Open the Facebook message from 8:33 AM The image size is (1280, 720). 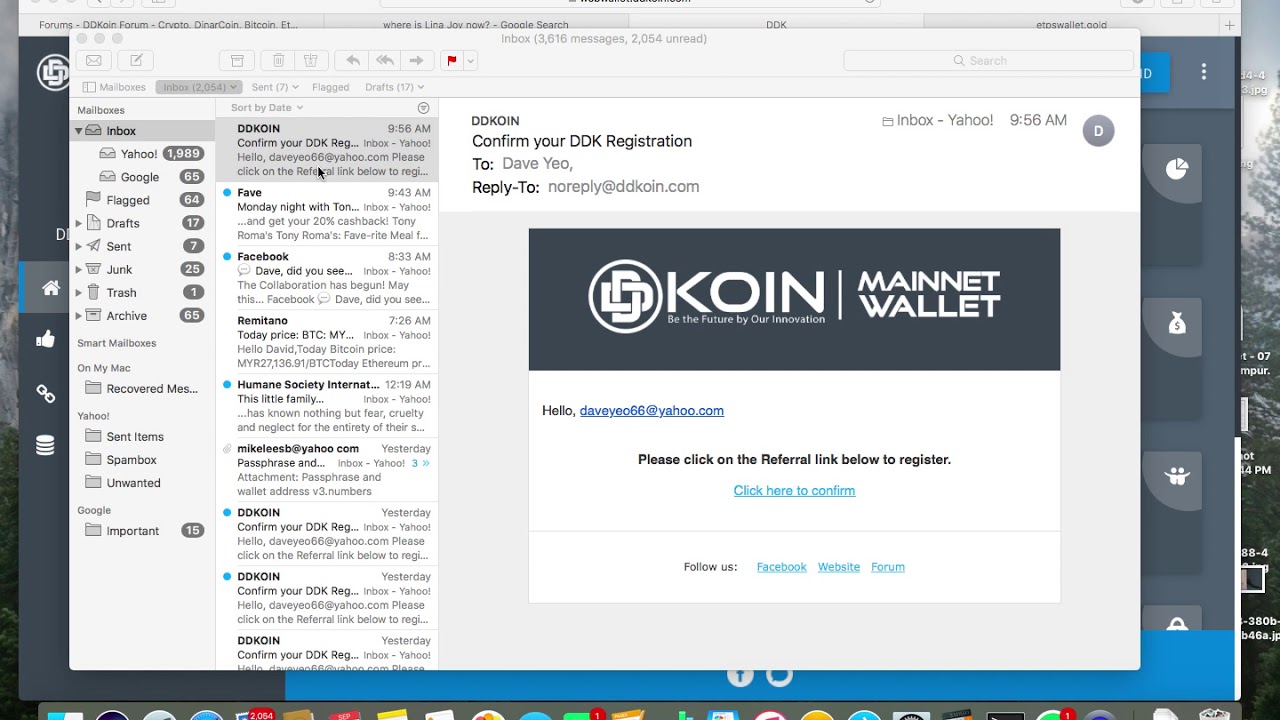click(x=327, y=278)
